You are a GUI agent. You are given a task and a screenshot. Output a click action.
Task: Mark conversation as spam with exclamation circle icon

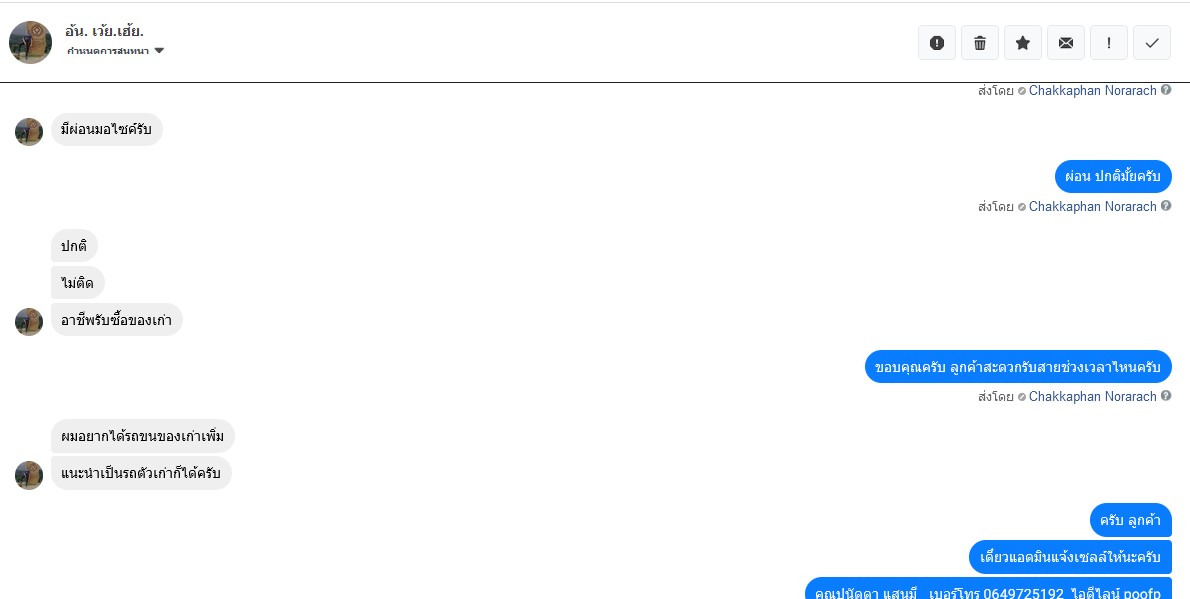[x=937, y=43]
